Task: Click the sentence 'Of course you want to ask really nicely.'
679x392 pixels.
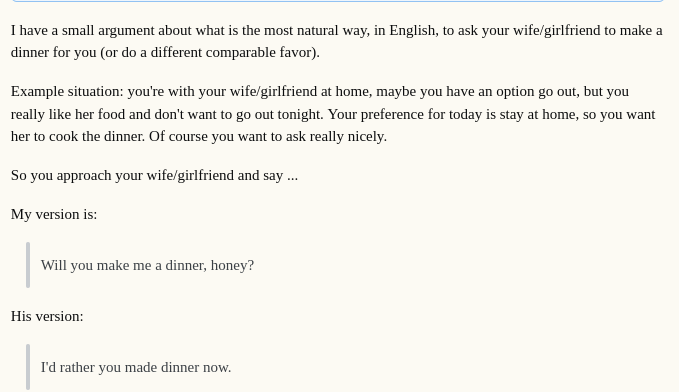Action: (x=268, y=136)
